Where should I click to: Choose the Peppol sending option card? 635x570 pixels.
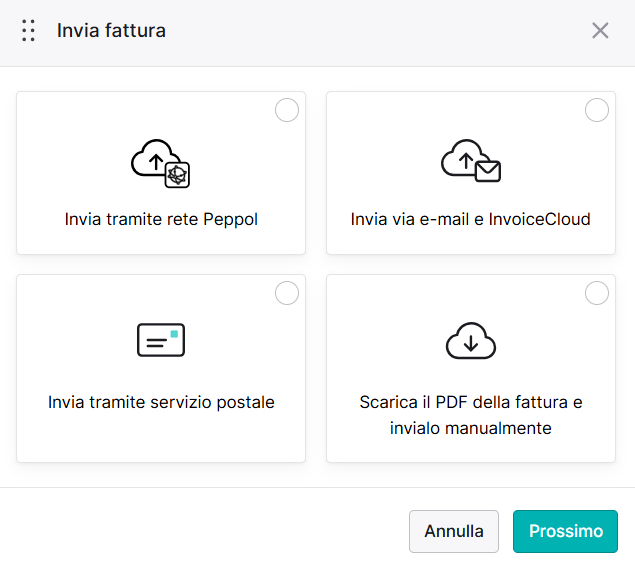161,173
